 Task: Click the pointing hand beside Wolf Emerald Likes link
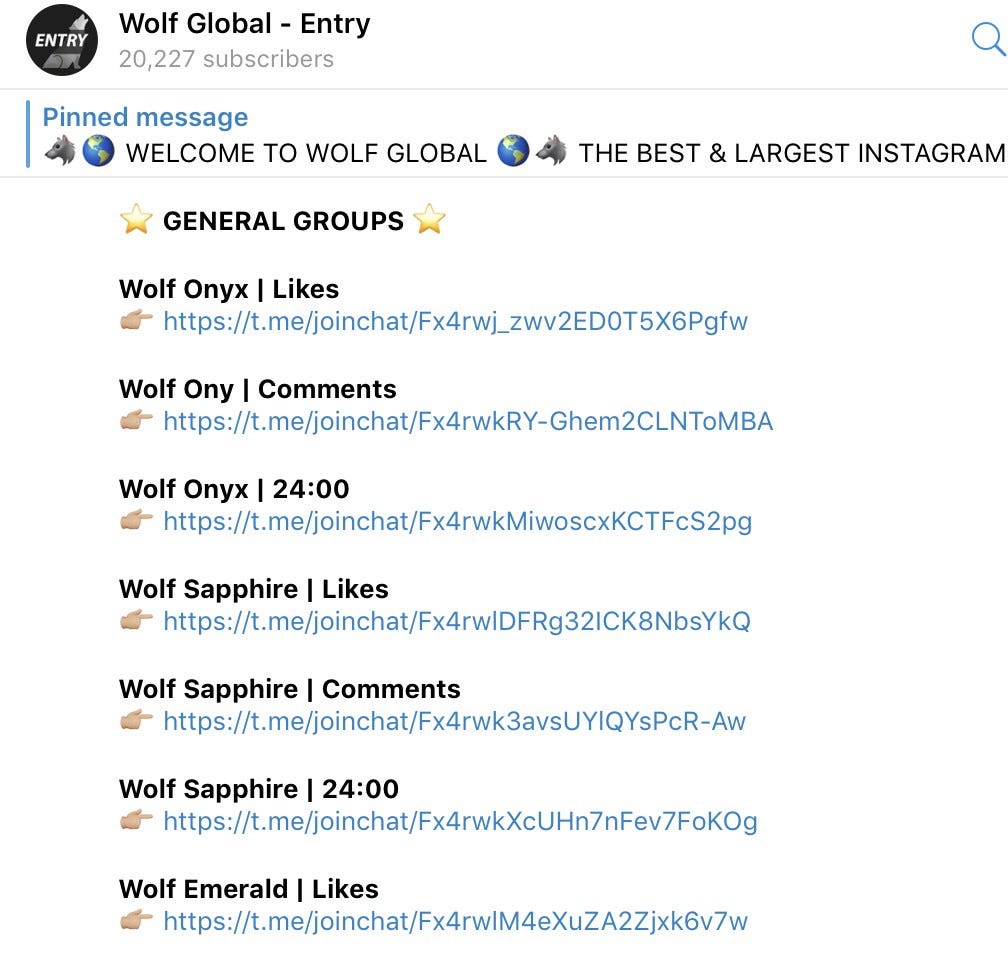(136, 919)
